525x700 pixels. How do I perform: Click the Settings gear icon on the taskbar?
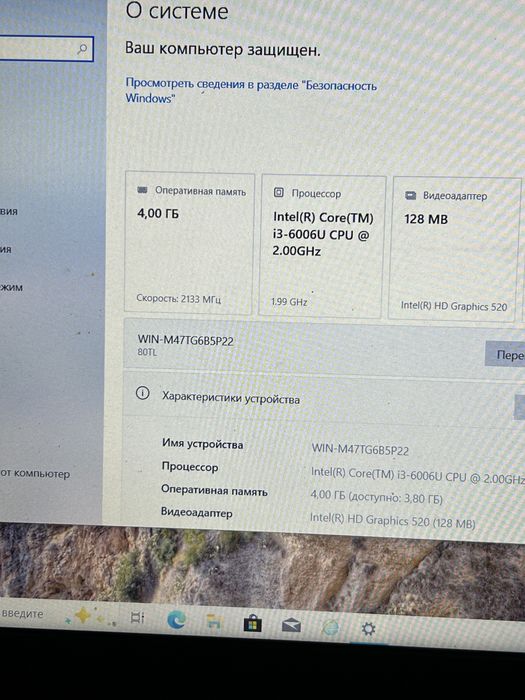[x=368, y=629]
